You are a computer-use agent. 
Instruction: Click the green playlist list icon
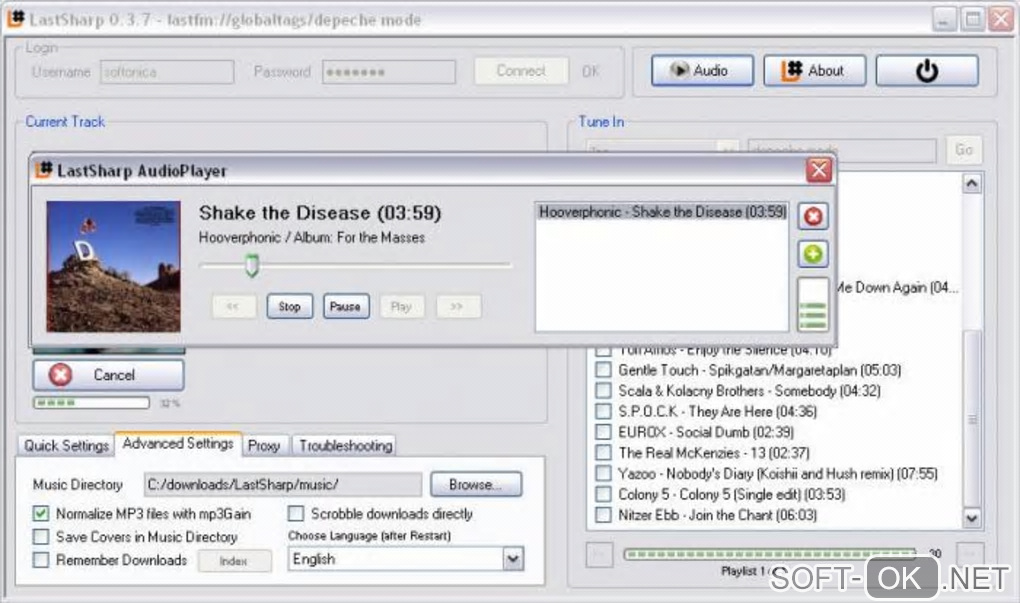(813, 304)
